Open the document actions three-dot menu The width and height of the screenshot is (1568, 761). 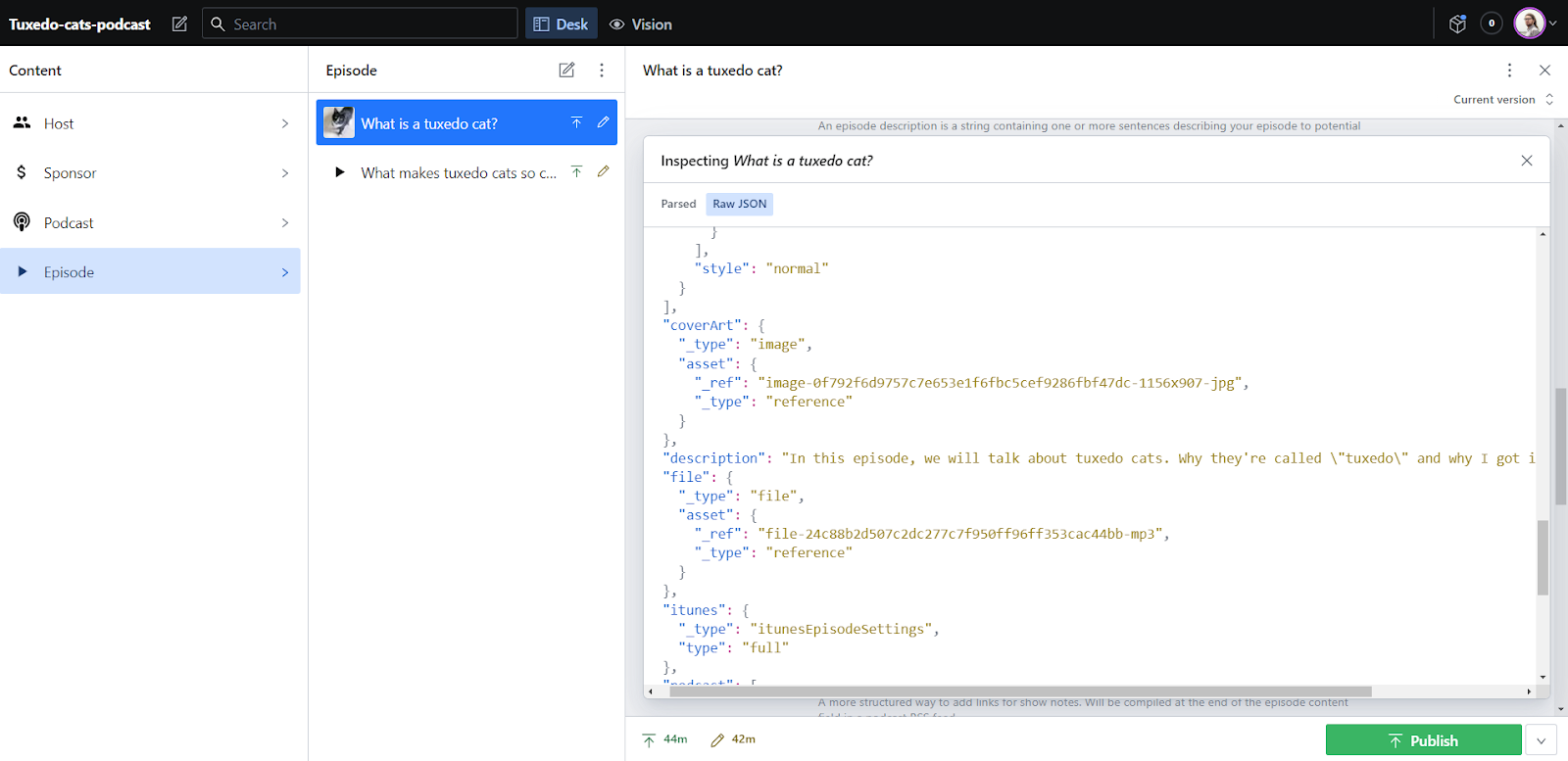[x=1509, y=70]
